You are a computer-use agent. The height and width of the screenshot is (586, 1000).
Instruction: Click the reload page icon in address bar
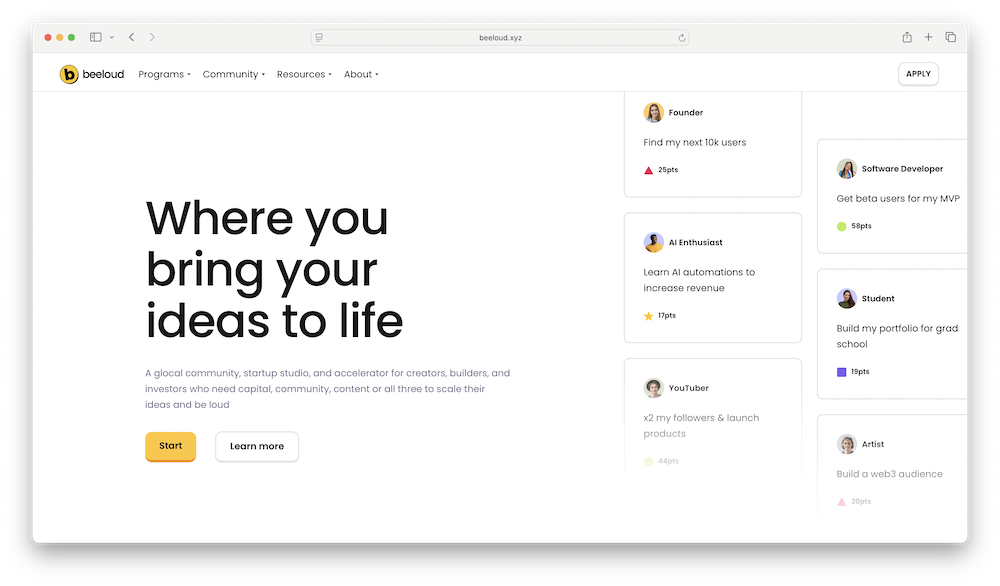(681, 38)
